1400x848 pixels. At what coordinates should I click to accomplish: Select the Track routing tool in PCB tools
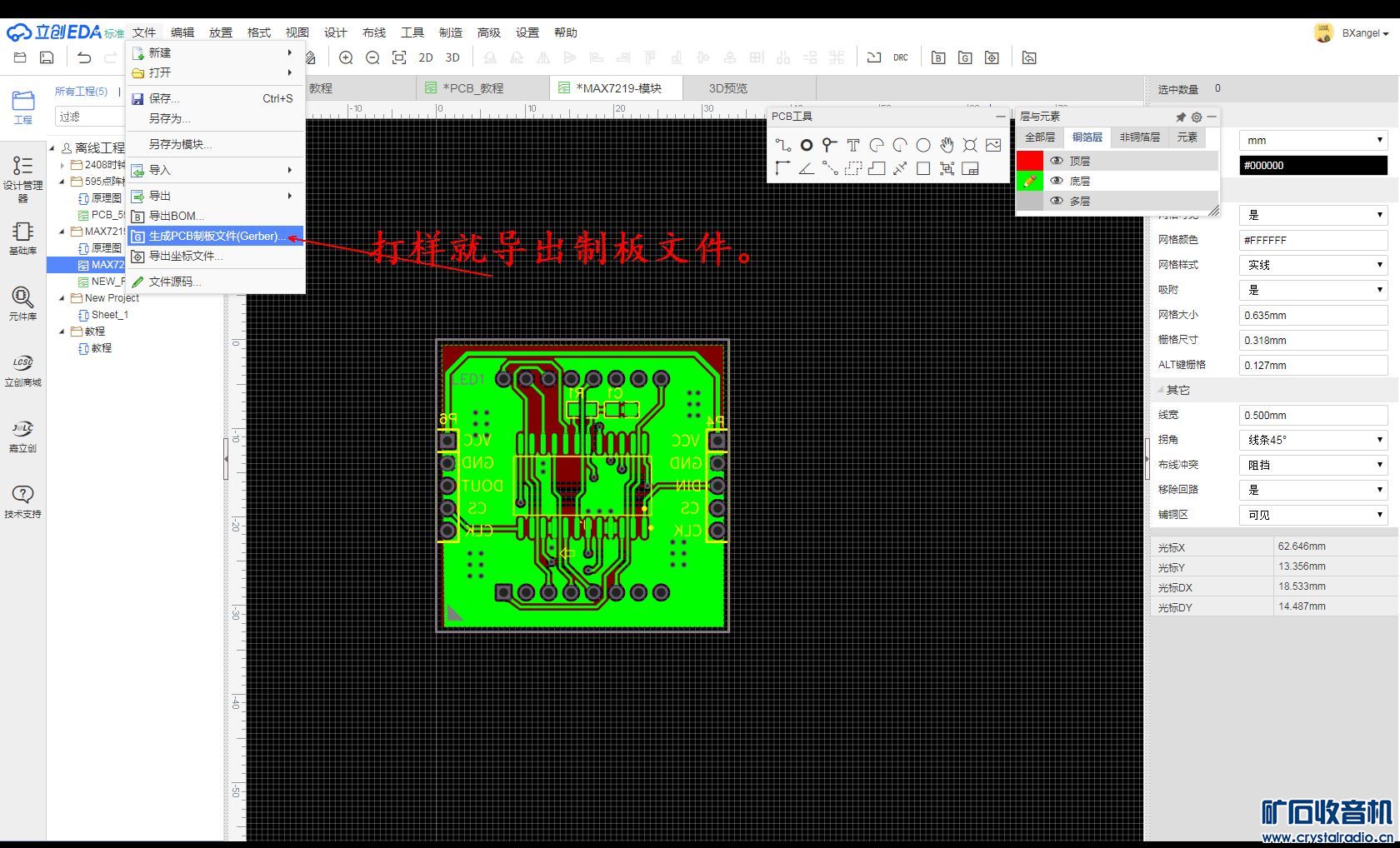(782, 145)
